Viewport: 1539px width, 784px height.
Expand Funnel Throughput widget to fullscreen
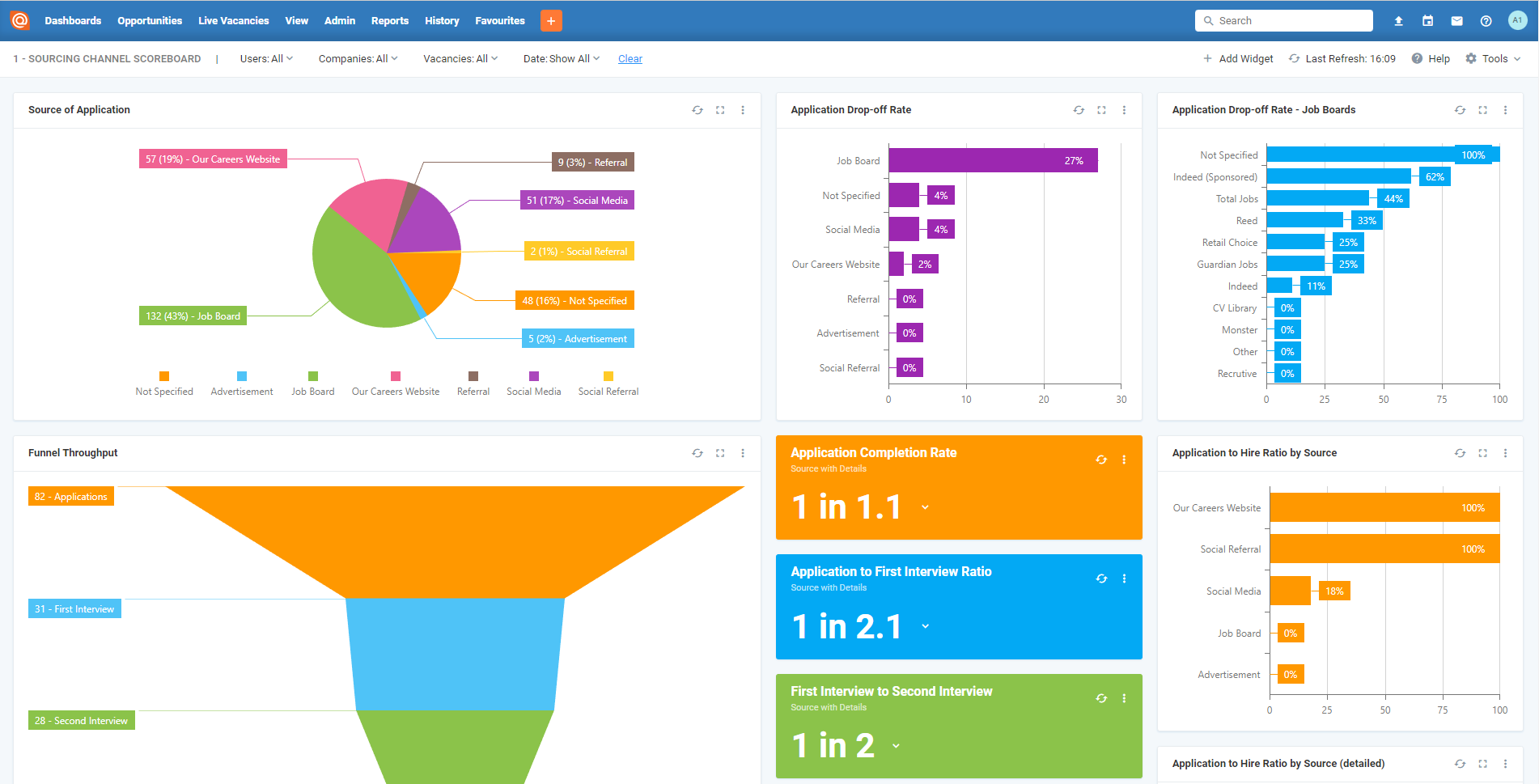coord(720,453)
